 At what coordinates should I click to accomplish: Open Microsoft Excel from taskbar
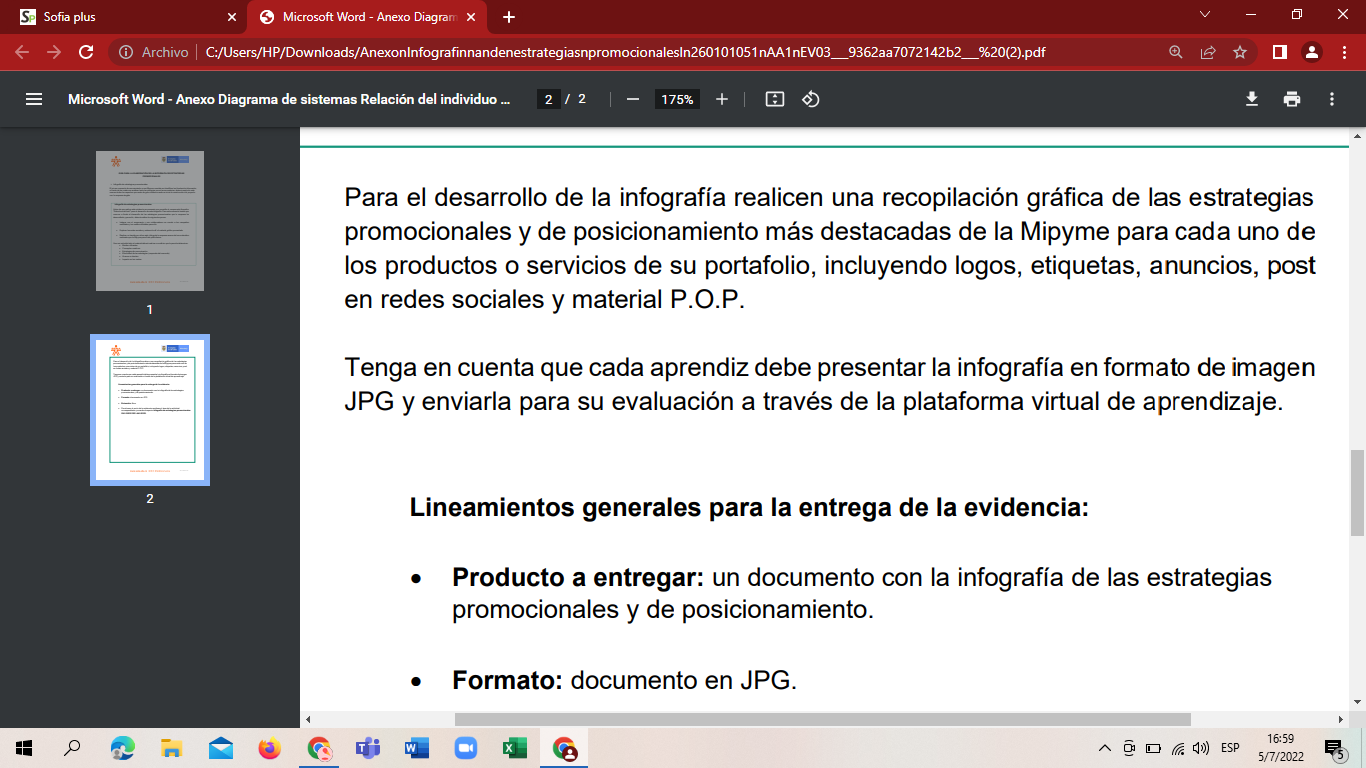(x=515, y=748)
